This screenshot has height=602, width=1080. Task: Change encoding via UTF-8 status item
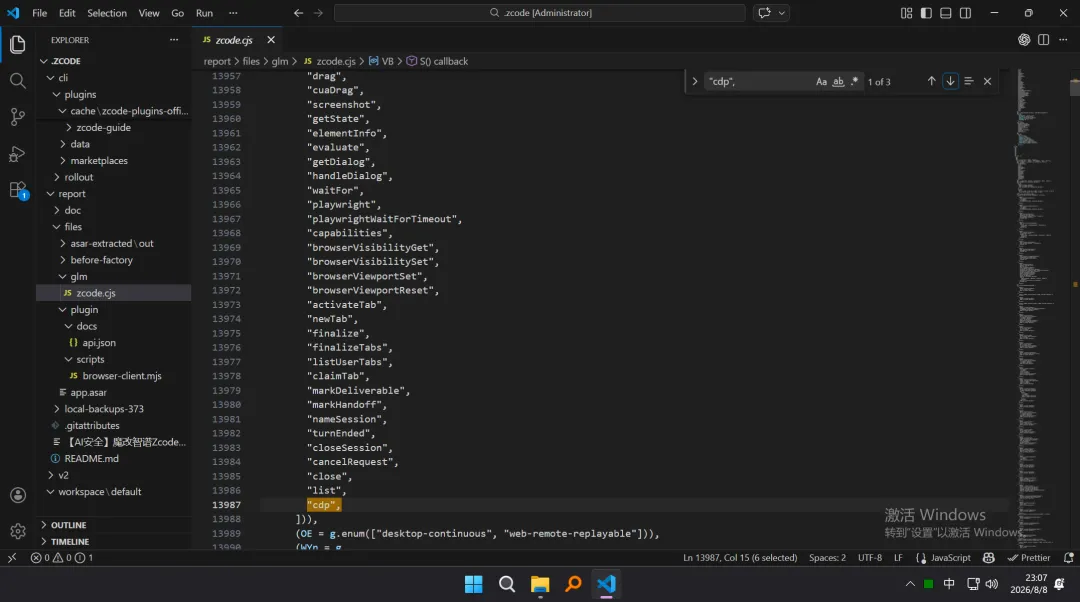[870, 558]
